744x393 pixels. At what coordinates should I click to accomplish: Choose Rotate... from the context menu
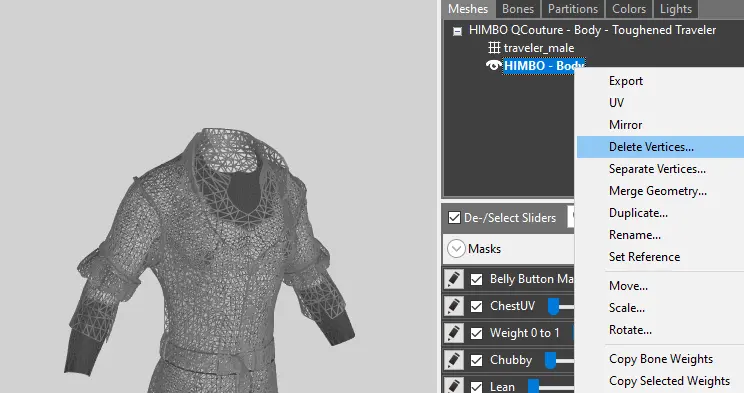click(x=660, y=330)
